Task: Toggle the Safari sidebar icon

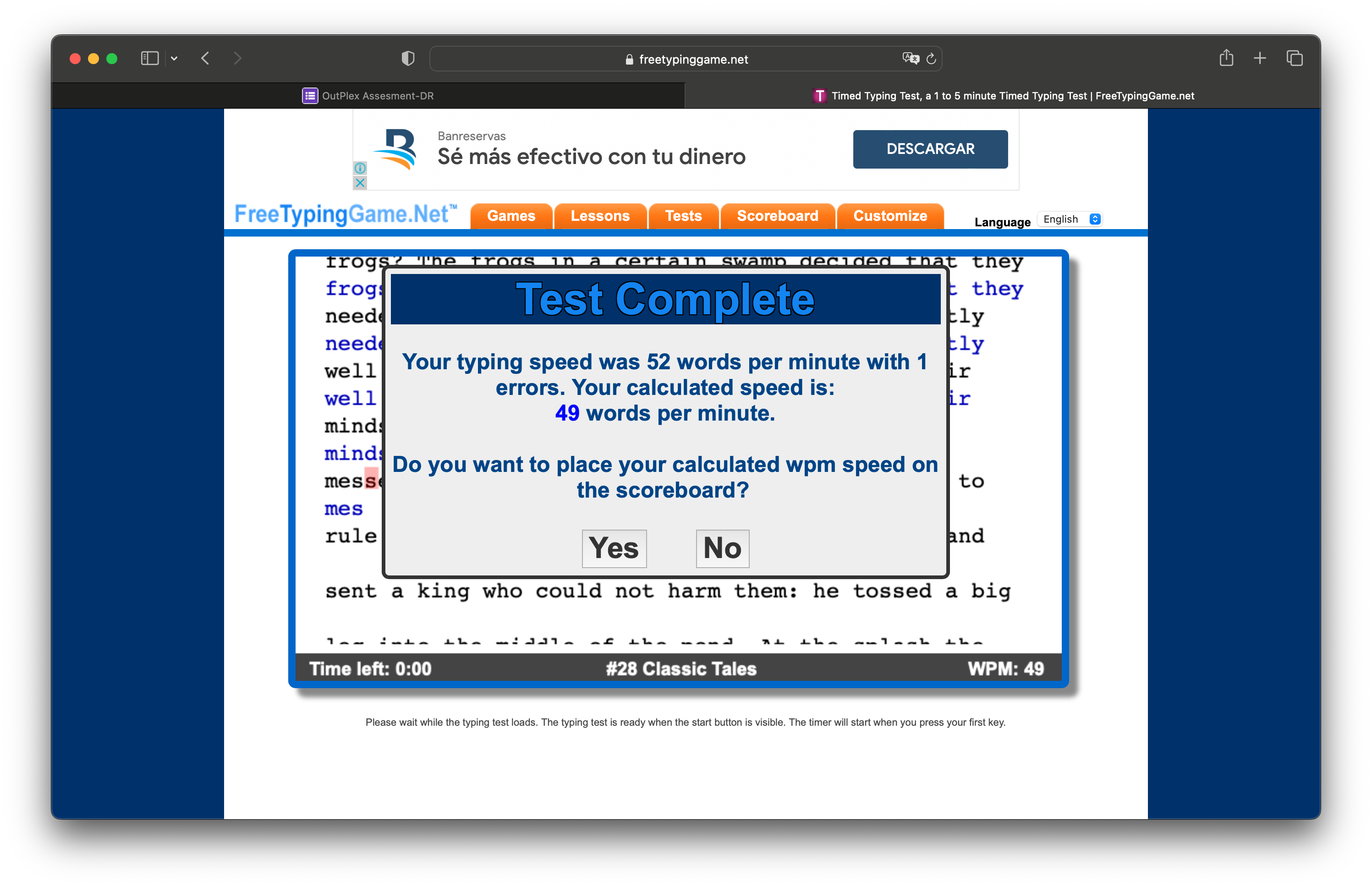Action: click(x=149, y=58)
